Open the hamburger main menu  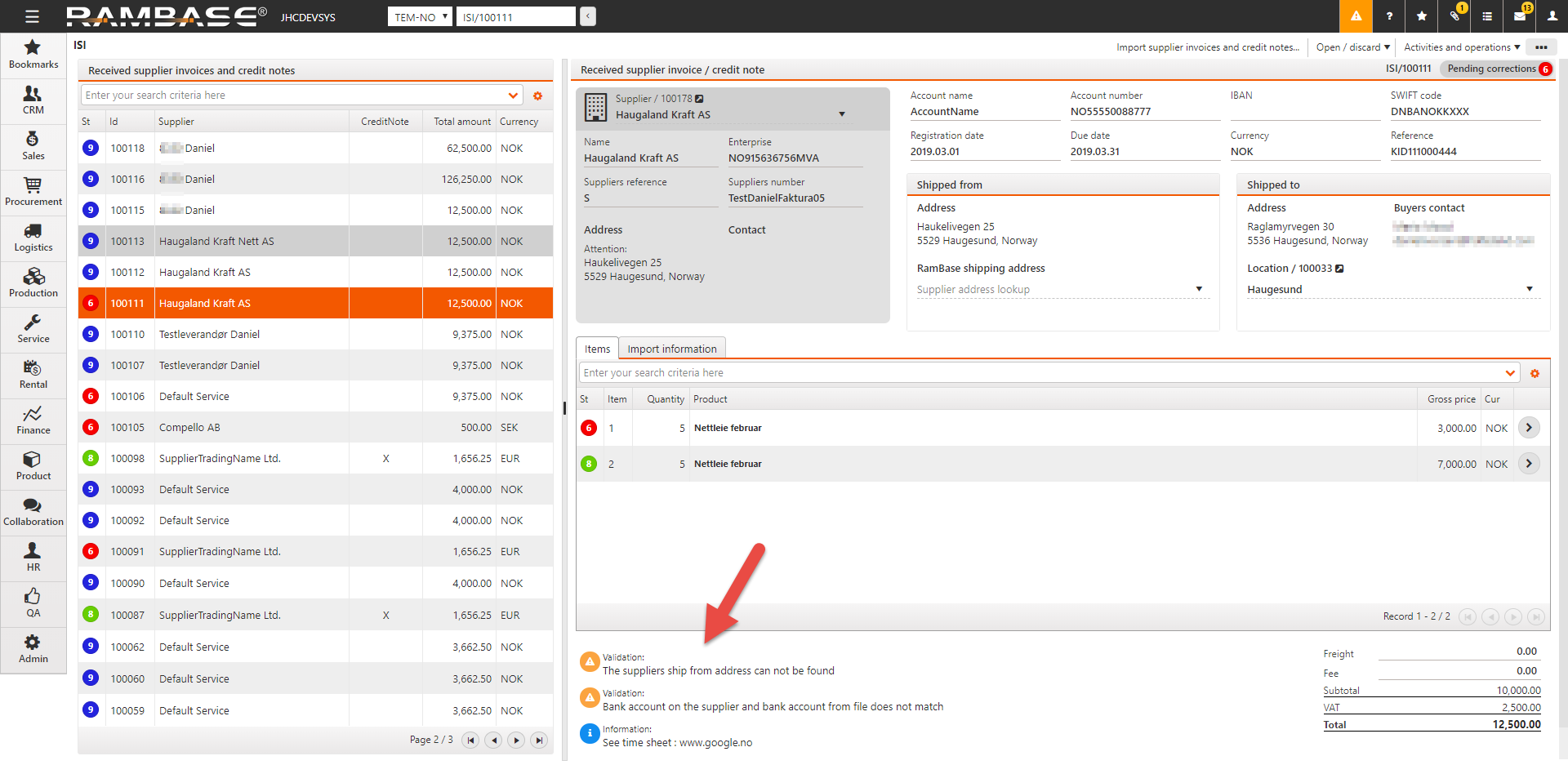[32, 16]
